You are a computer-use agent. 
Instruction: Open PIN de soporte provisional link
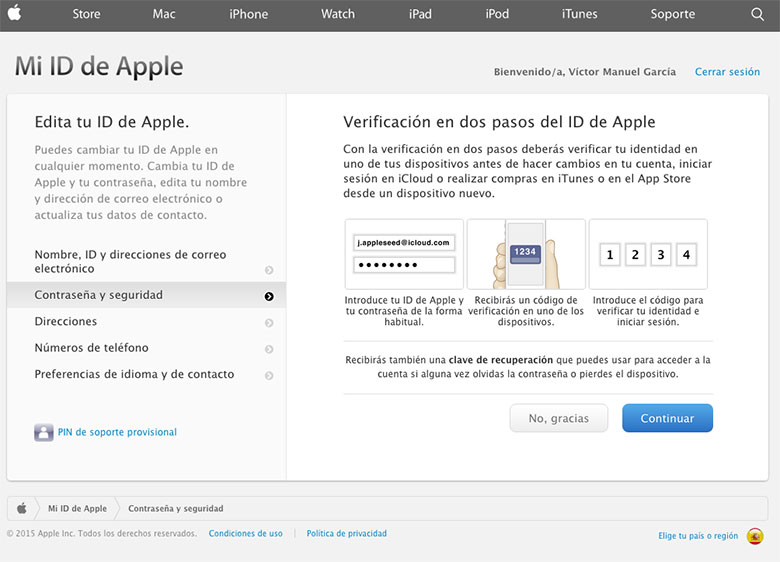point(117,432)
